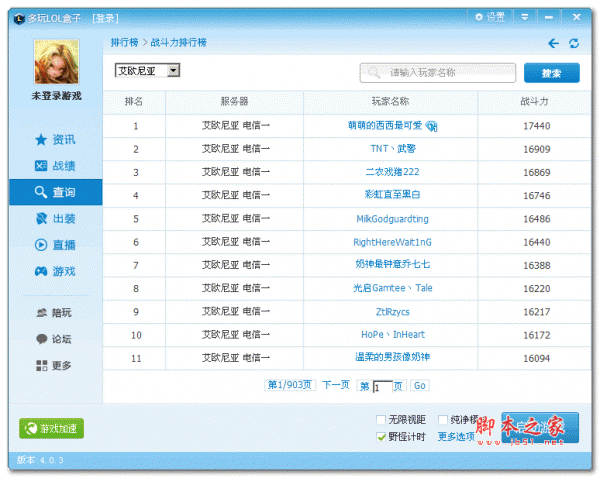Open player 光启Gamtee、Tale
The height and width of the screenshot is (478, 600).
(x=393, y=288)
